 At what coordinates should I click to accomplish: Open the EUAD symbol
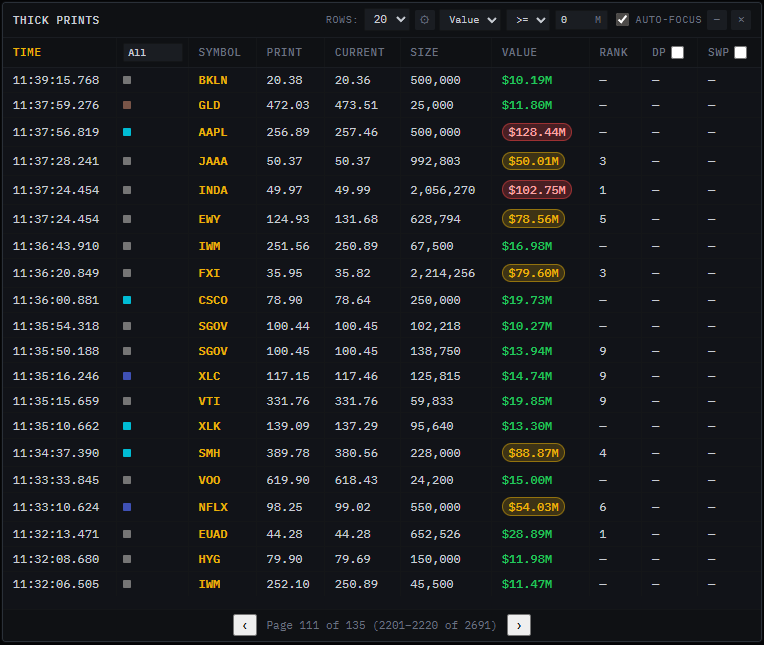(213, 534)
